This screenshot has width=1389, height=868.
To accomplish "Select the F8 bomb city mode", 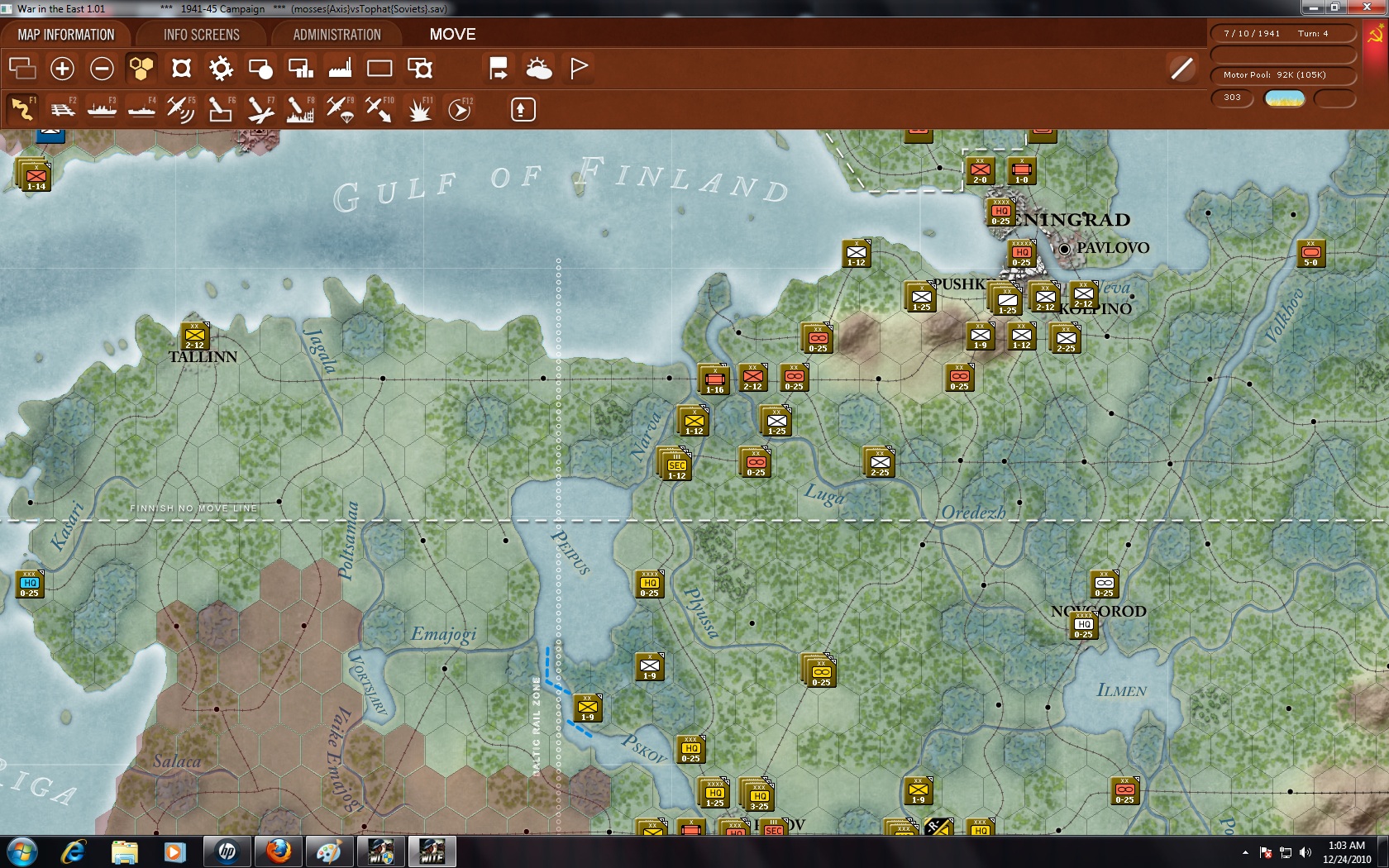I will pos(300,109).
